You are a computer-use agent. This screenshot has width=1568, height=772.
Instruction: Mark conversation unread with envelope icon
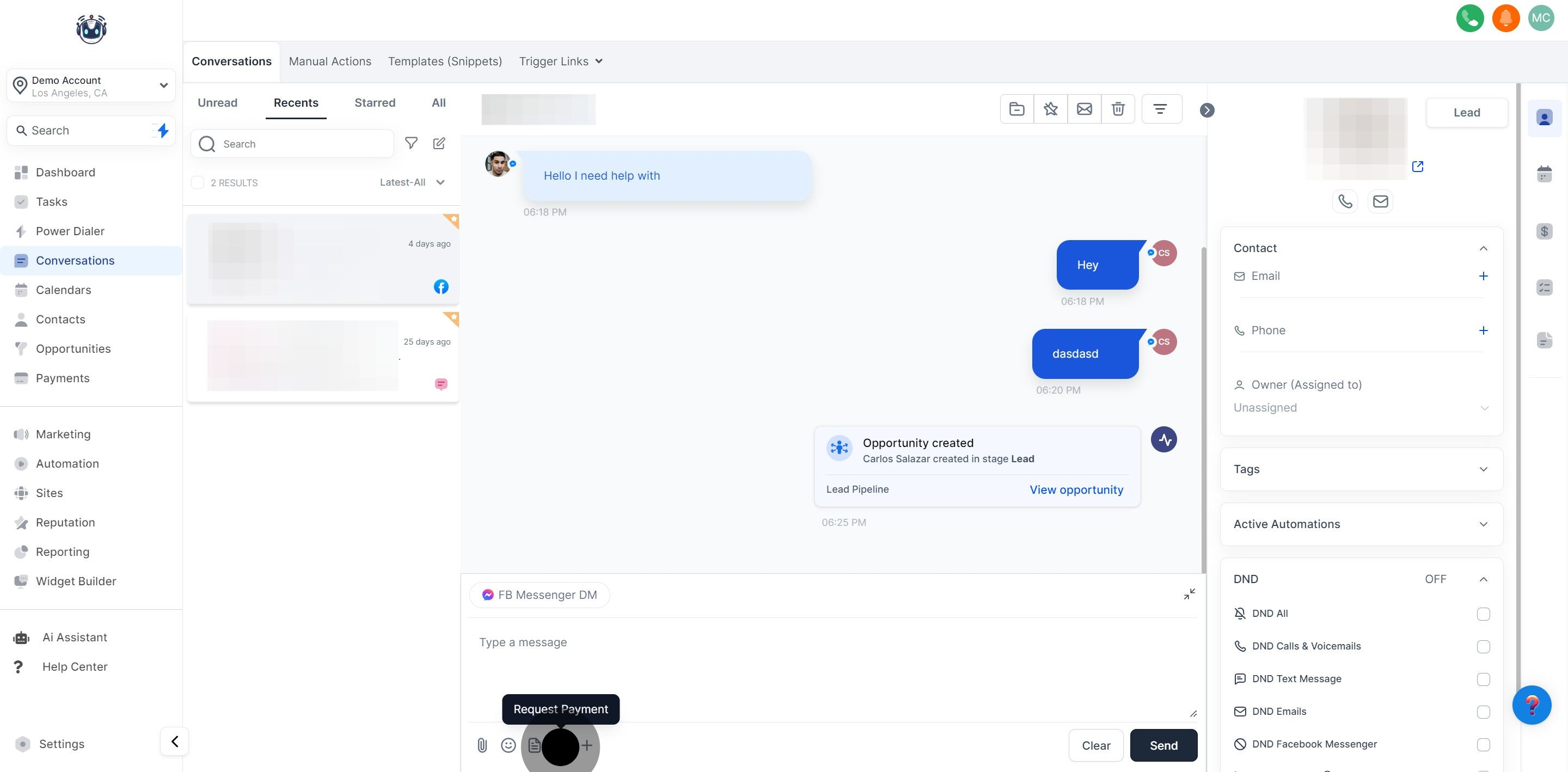(x=1084, y=109)
